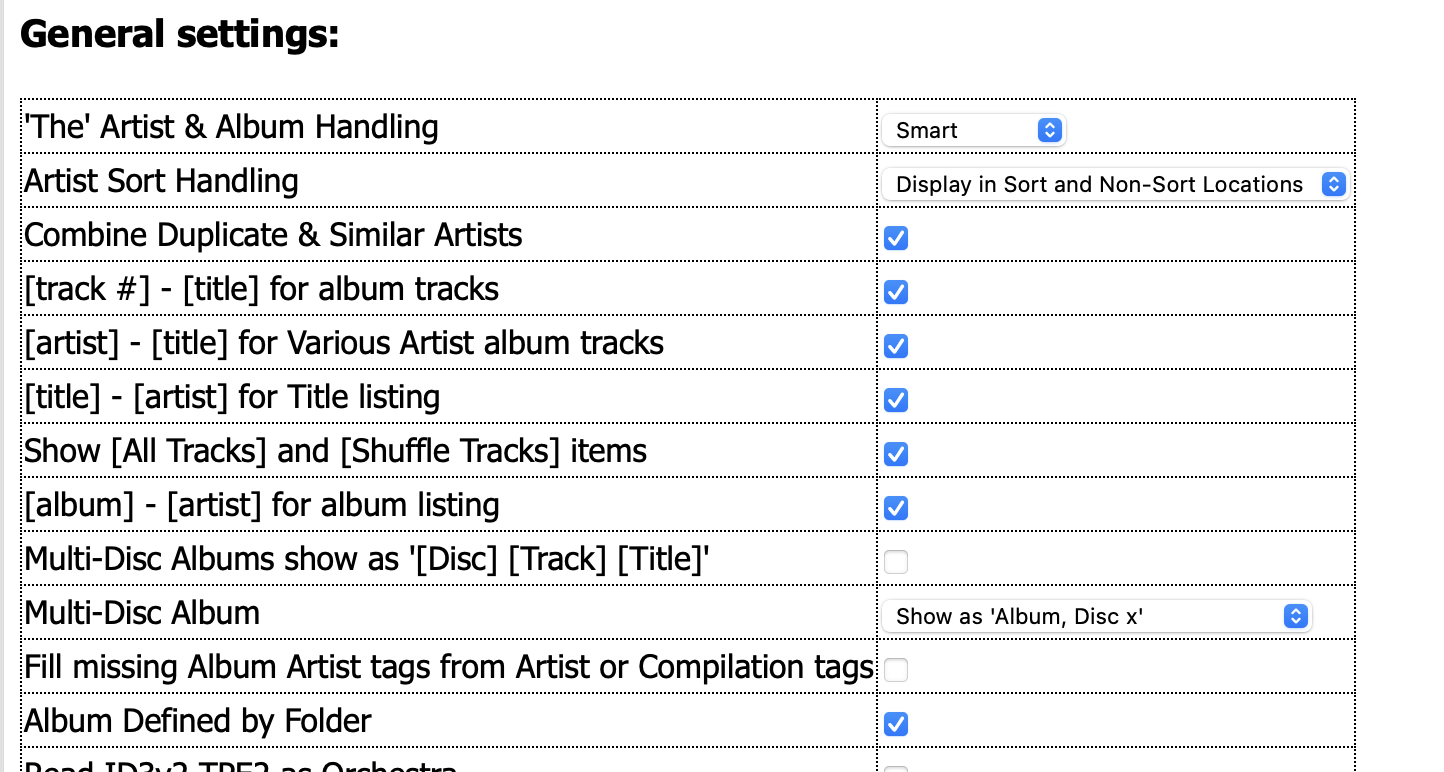Expand the Artist Sort Handling dropdown
The height and width of the screenshot is (772, 1444).
click(1113, 184)
